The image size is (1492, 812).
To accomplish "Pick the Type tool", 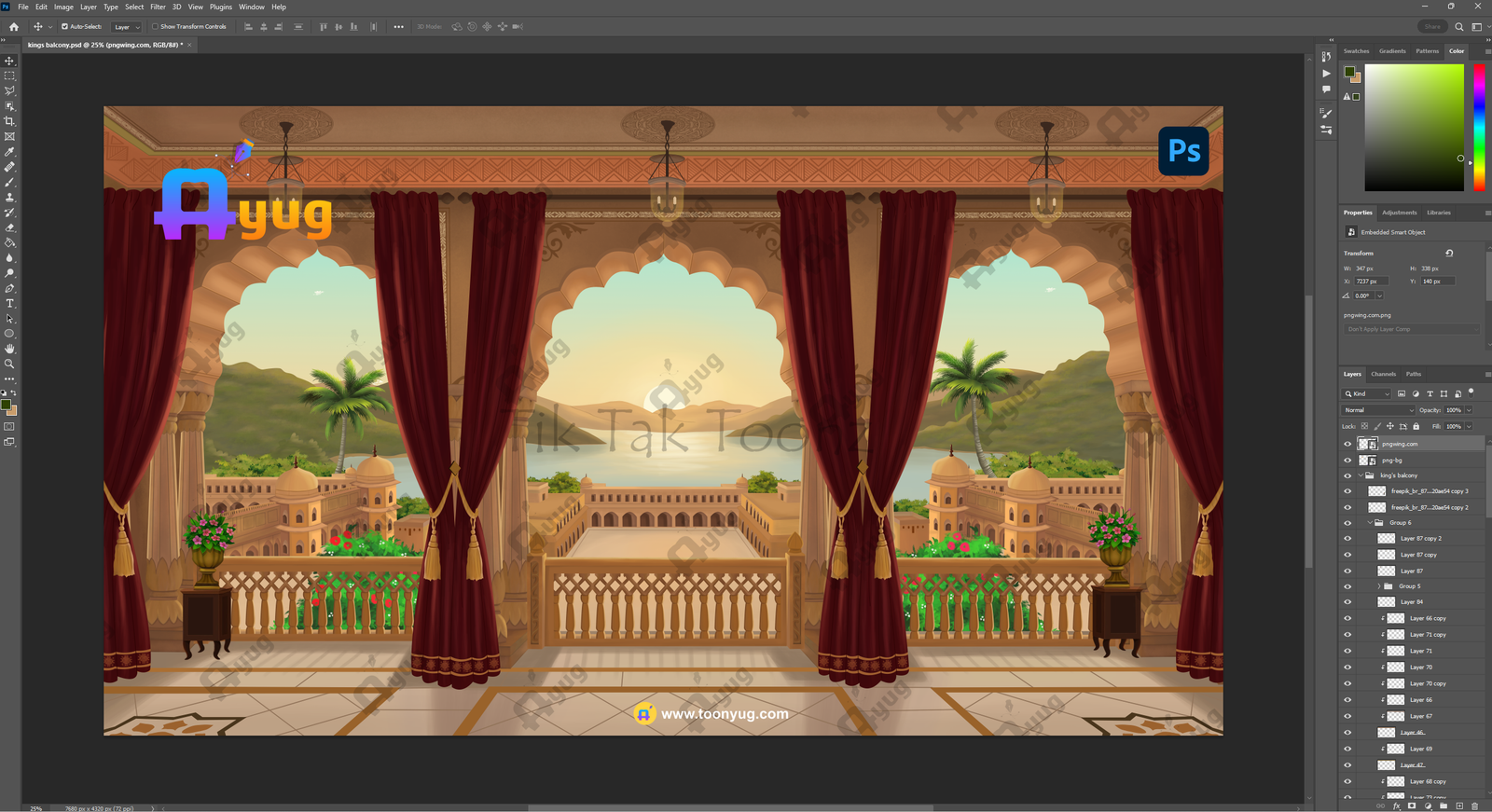I will [10, 304].
